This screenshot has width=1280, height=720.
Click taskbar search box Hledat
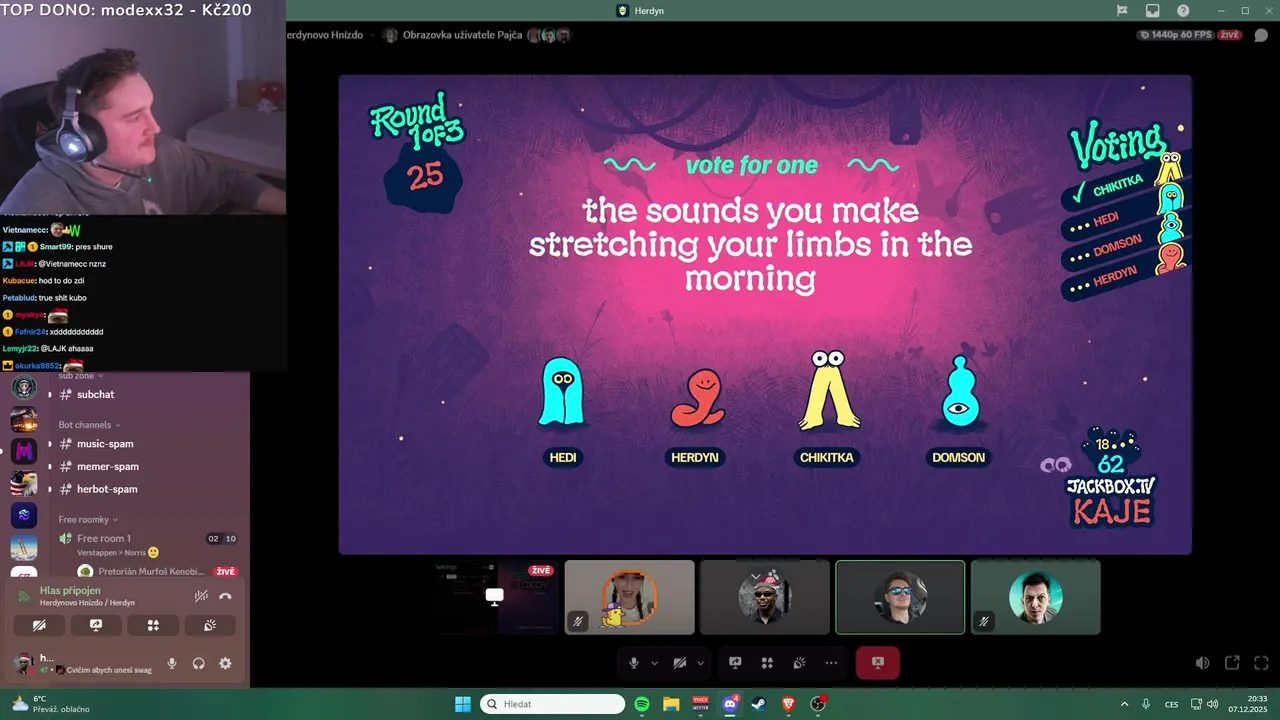tap(553, 704)
